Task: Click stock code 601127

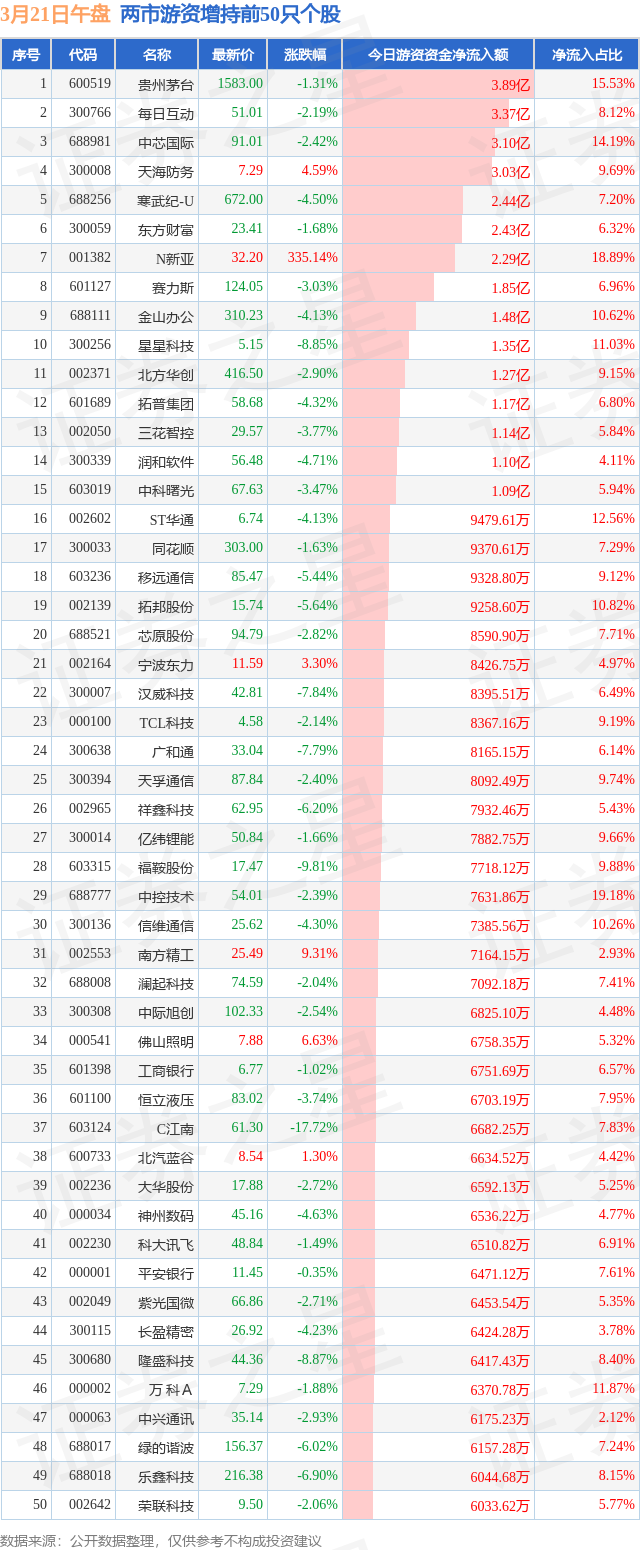Action: 90,287
